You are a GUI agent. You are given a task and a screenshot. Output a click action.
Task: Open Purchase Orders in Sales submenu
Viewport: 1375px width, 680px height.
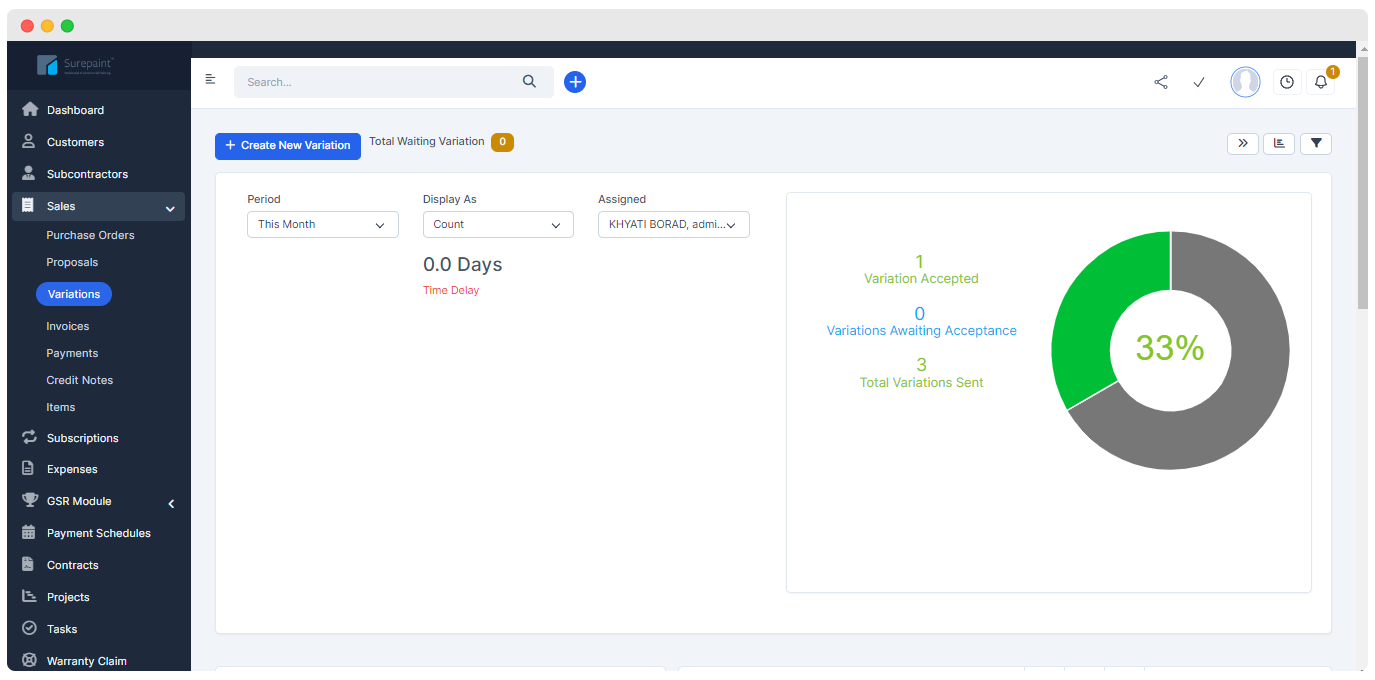click(90, 235)
